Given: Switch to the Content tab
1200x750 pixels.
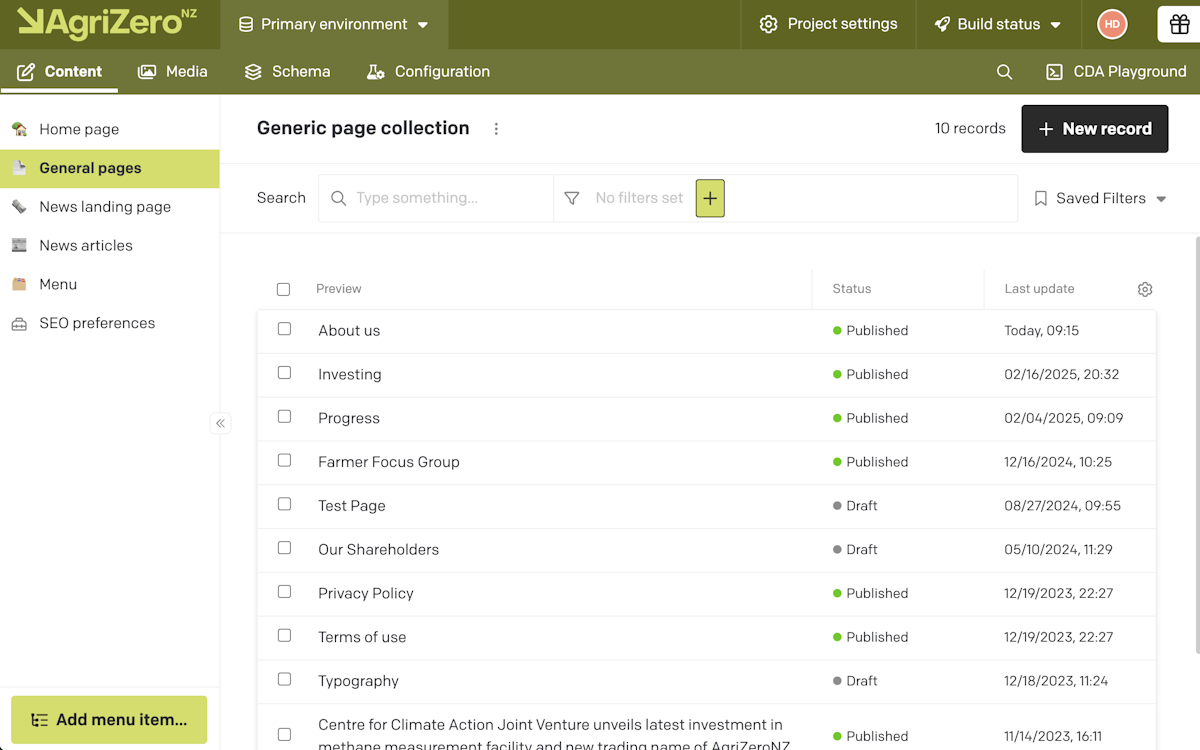Looking at the screenshot, I should (x=59, y=72).
